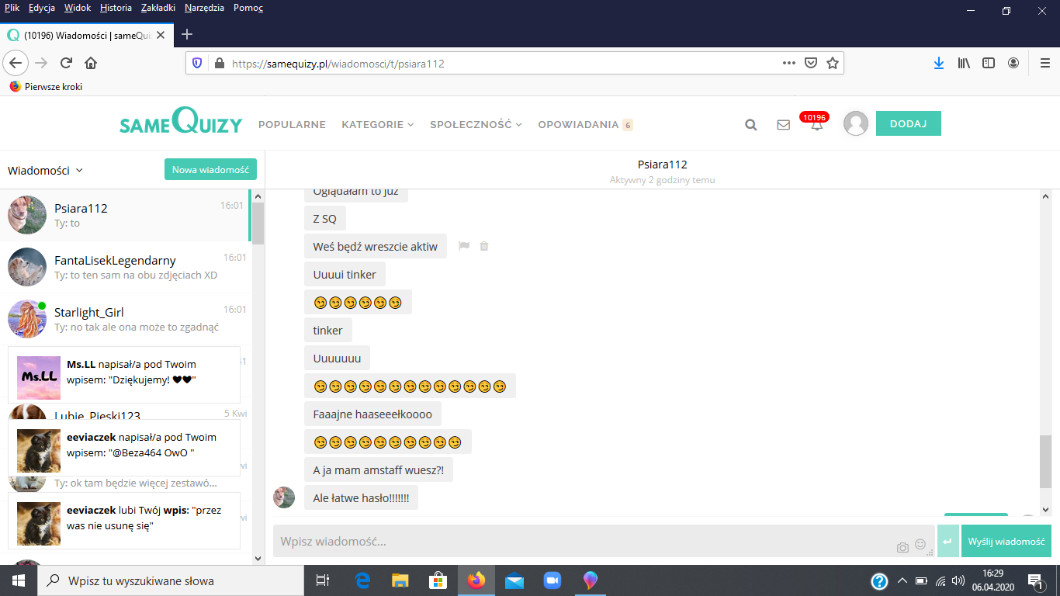Flag the message "Weś będź wreszcie aktiw"
The image size is (1060, 596).
(x=464, y=246)
